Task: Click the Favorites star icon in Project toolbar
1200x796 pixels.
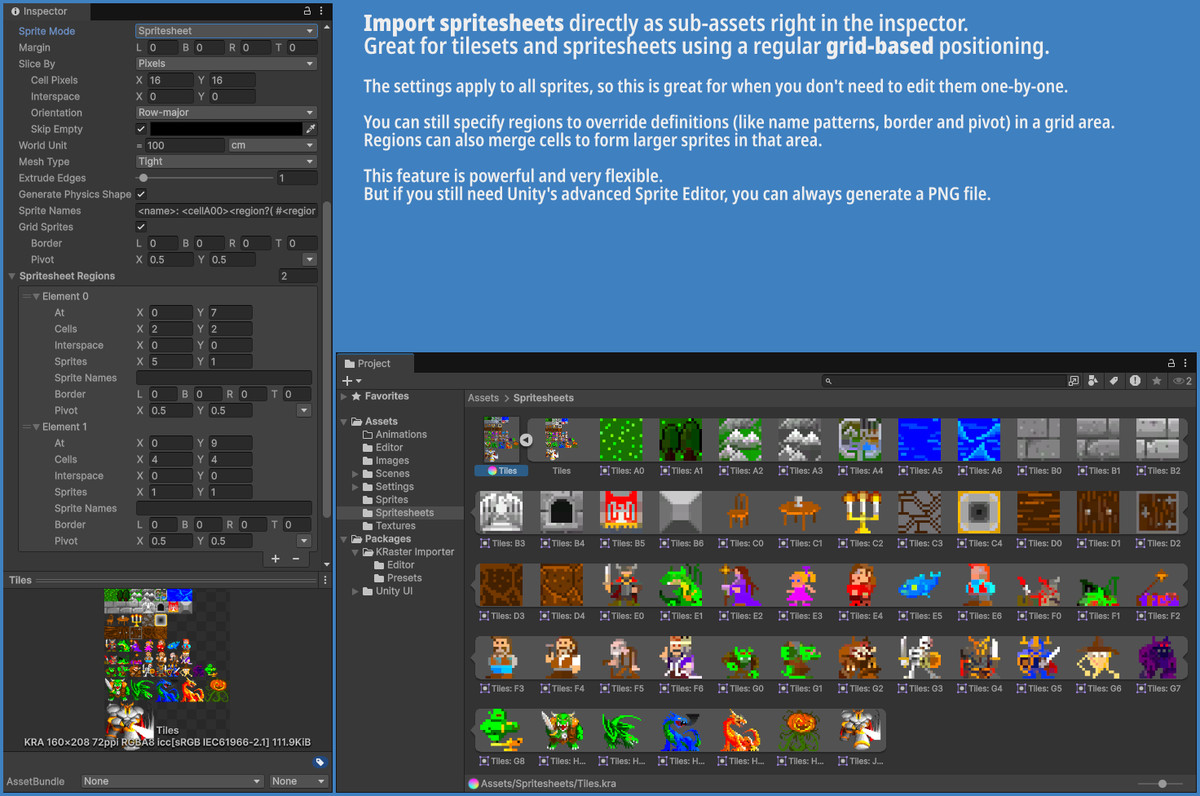Action: point(1156,381)
